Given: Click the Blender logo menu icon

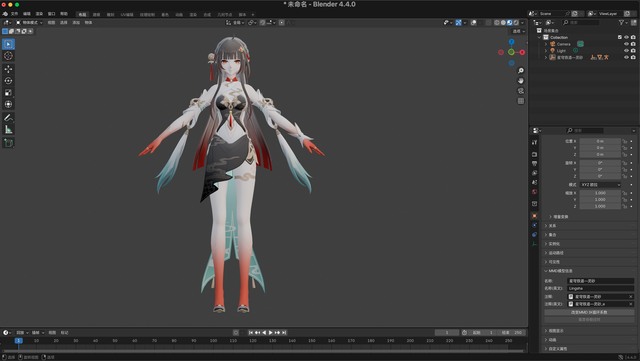Looking at the screenshot, I should (5, 13).
